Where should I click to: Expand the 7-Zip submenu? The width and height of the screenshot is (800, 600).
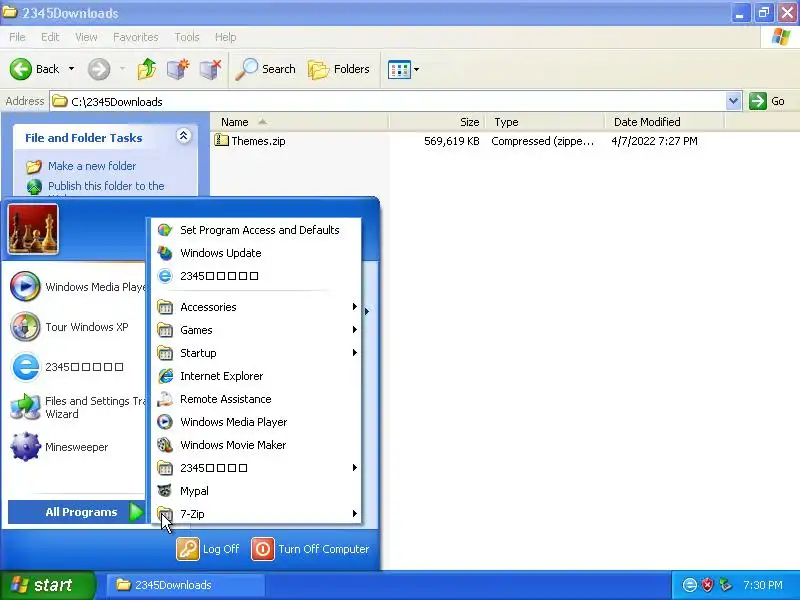(x=256, y=514)
